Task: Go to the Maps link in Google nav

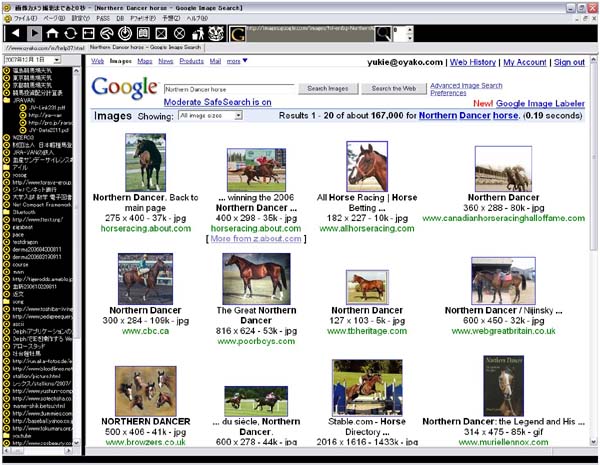Action: [x=145, y=61]
